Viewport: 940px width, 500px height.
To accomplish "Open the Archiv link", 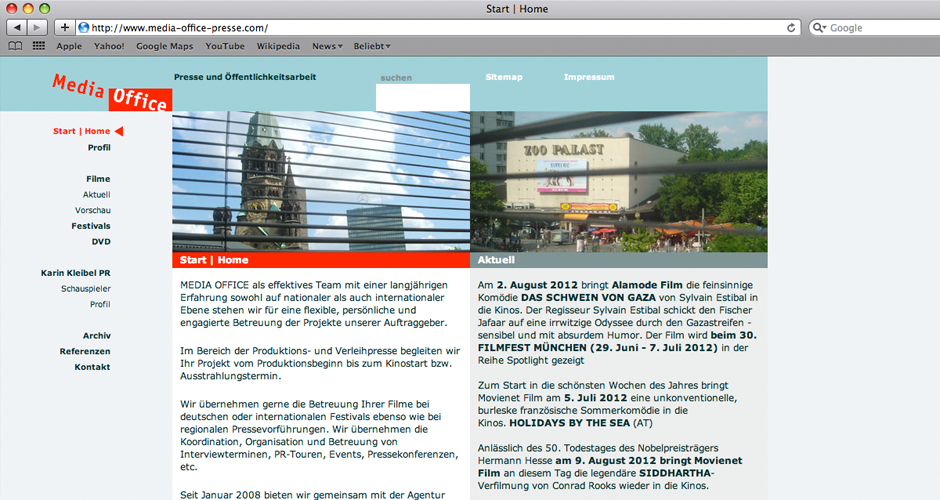I will click(97, 336).
